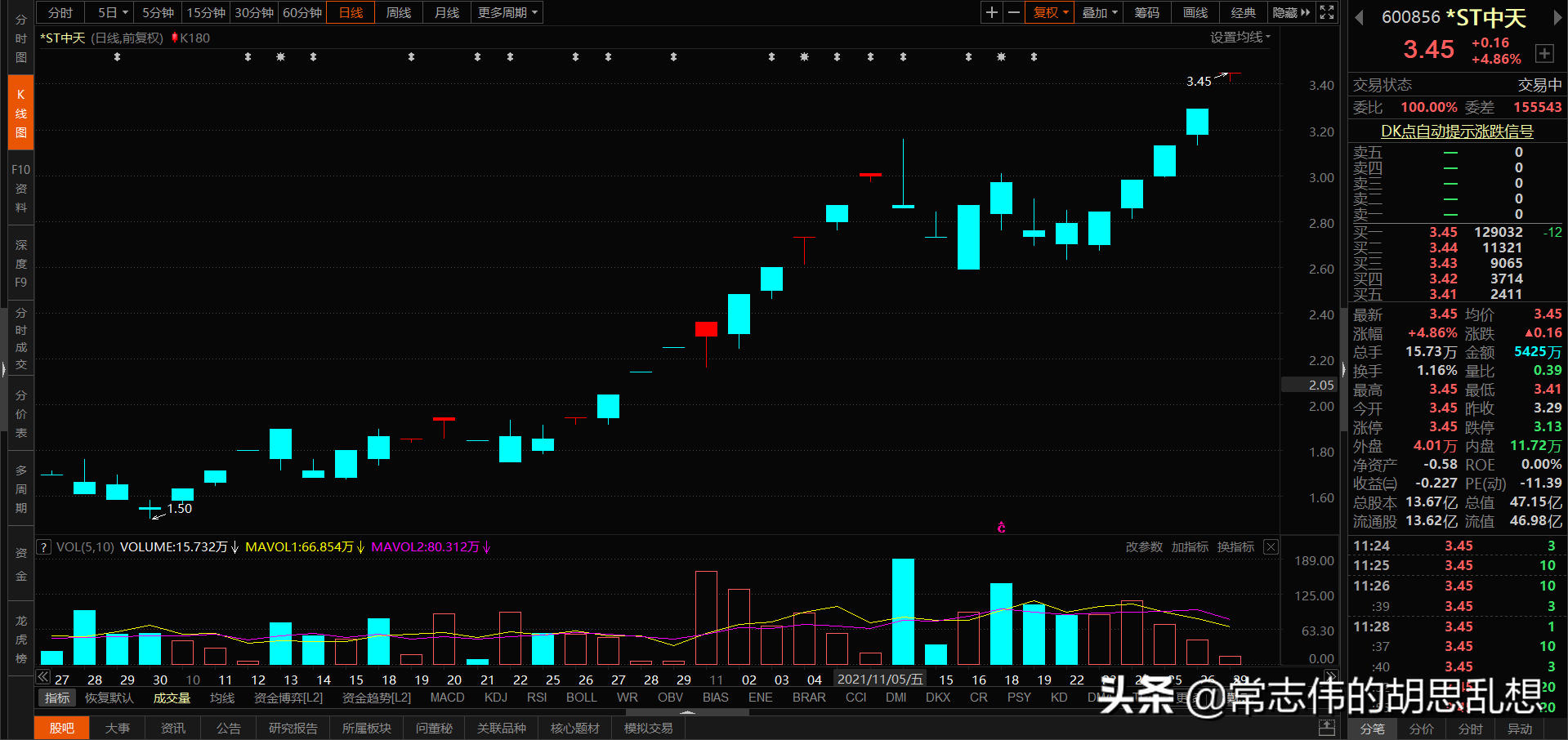Select 深度F9 in the left sidebar
This screenshot has height=740, width=1568.
pyautogui.click(x=20, y=263)
